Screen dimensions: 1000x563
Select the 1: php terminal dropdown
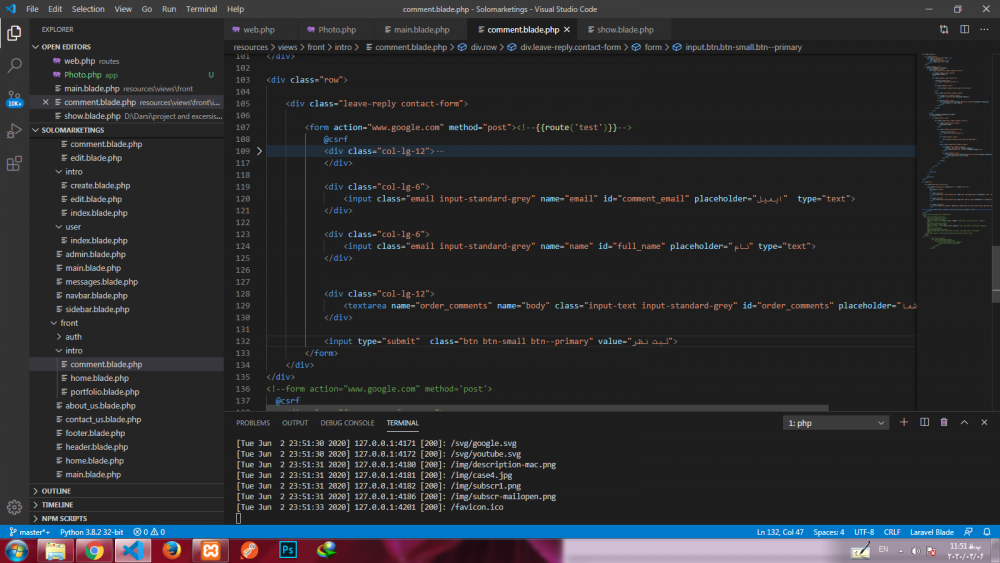[x=836, y=423]
